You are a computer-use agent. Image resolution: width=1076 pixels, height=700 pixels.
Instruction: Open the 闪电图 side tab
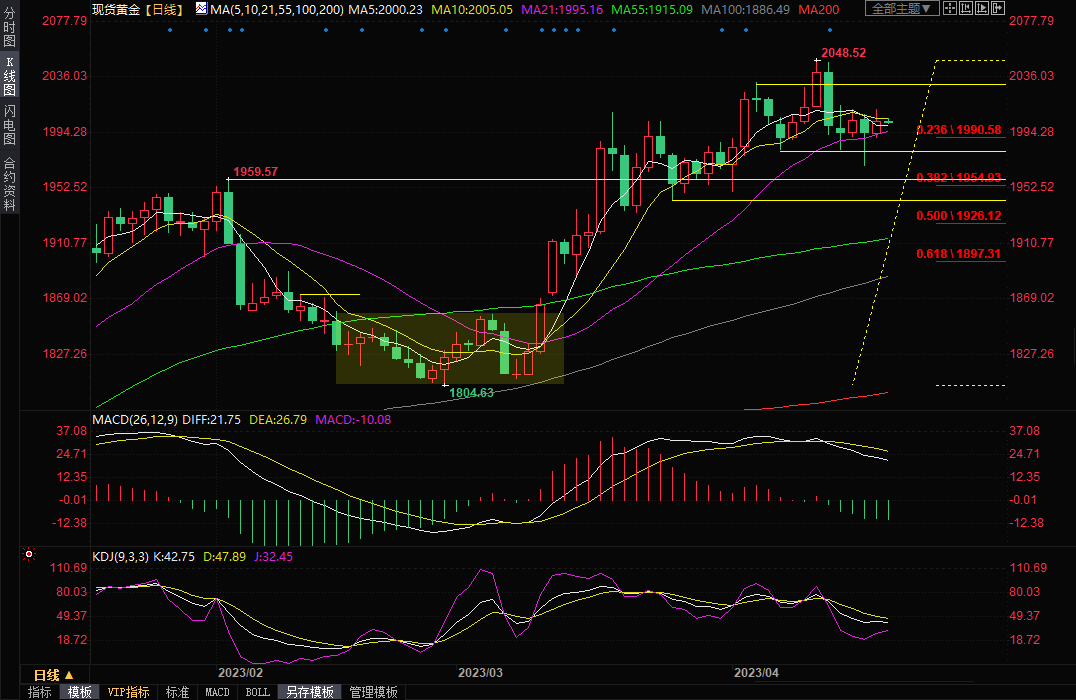[x=9, y=124]
